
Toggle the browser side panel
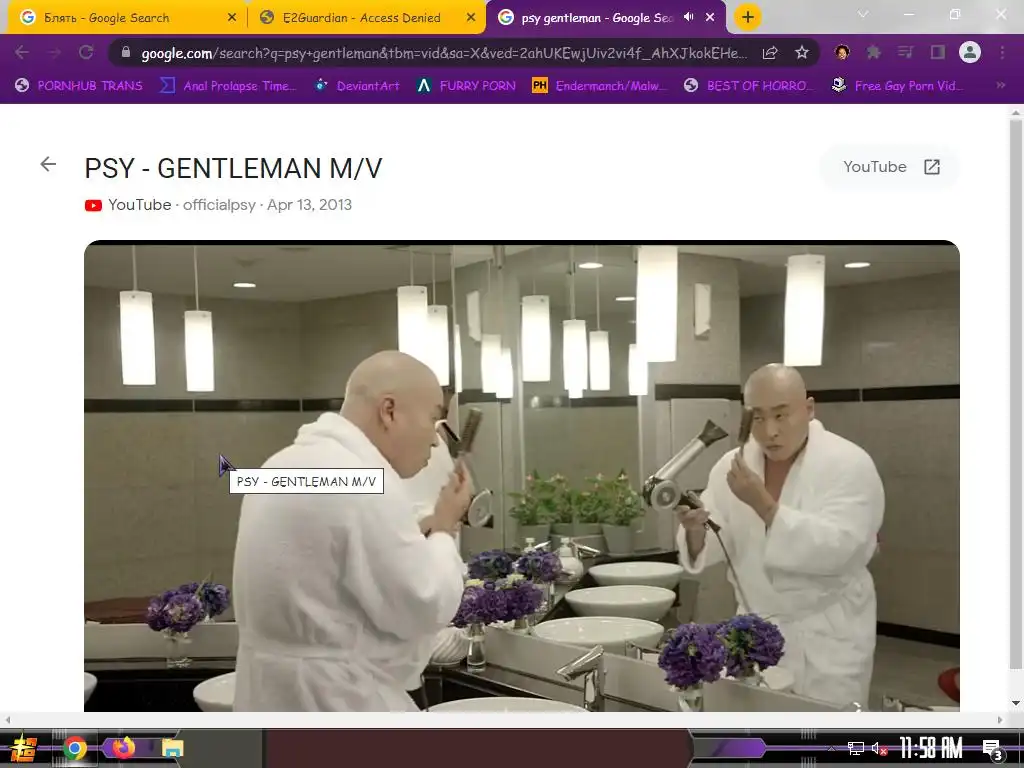click(937, 52)
